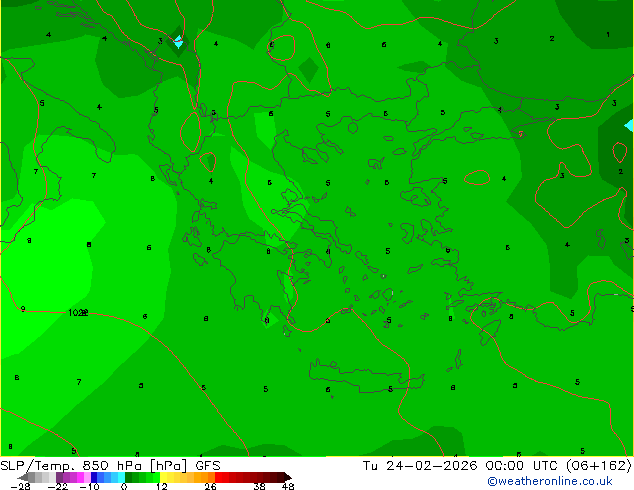Click the 12 legend scale label
The image size is (634, 490).
(162, 486)
